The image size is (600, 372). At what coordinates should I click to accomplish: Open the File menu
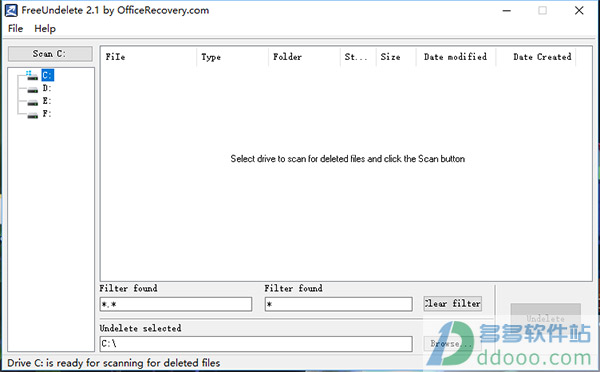click(15, 29)
